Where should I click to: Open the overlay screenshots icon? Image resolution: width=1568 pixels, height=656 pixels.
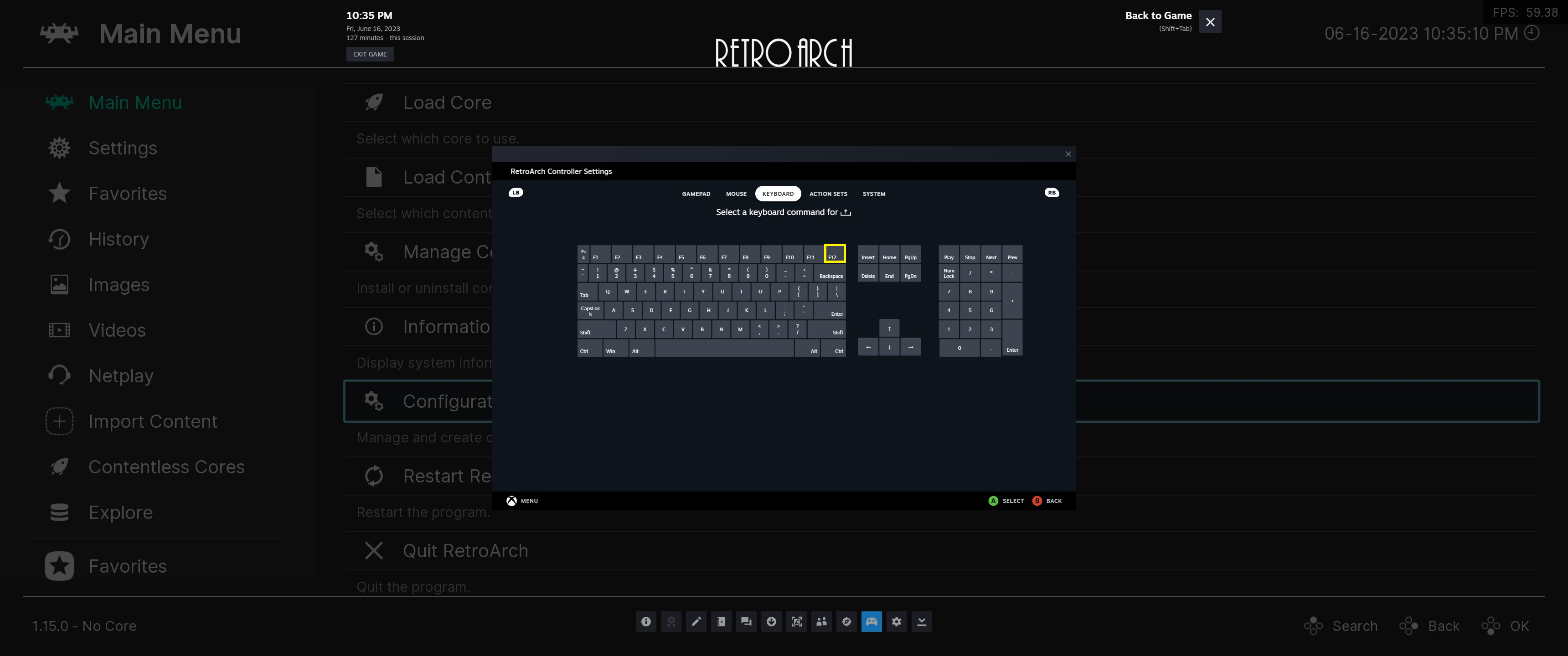[796, 621]
